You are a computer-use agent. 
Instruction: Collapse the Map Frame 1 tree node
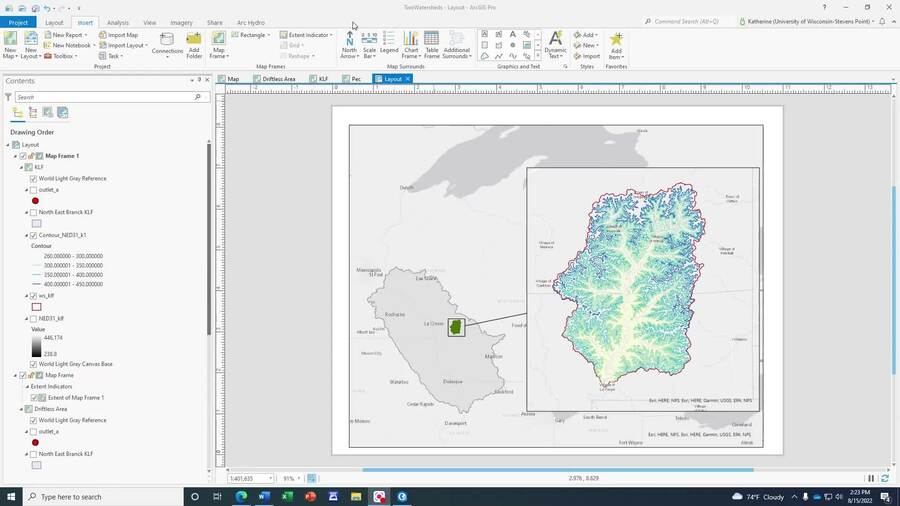point(15,156)
